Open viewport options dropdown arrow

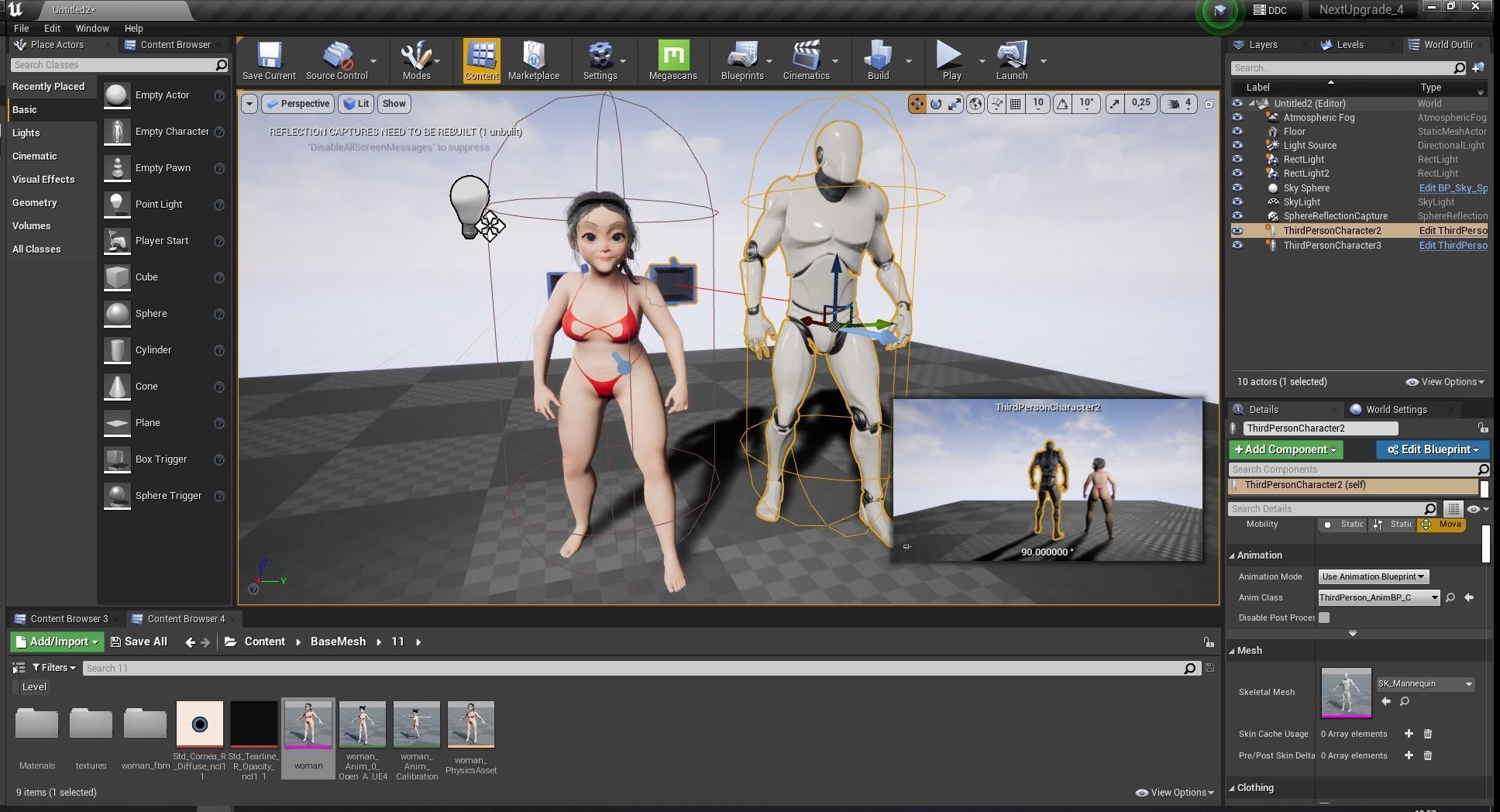tap(249, 104)
